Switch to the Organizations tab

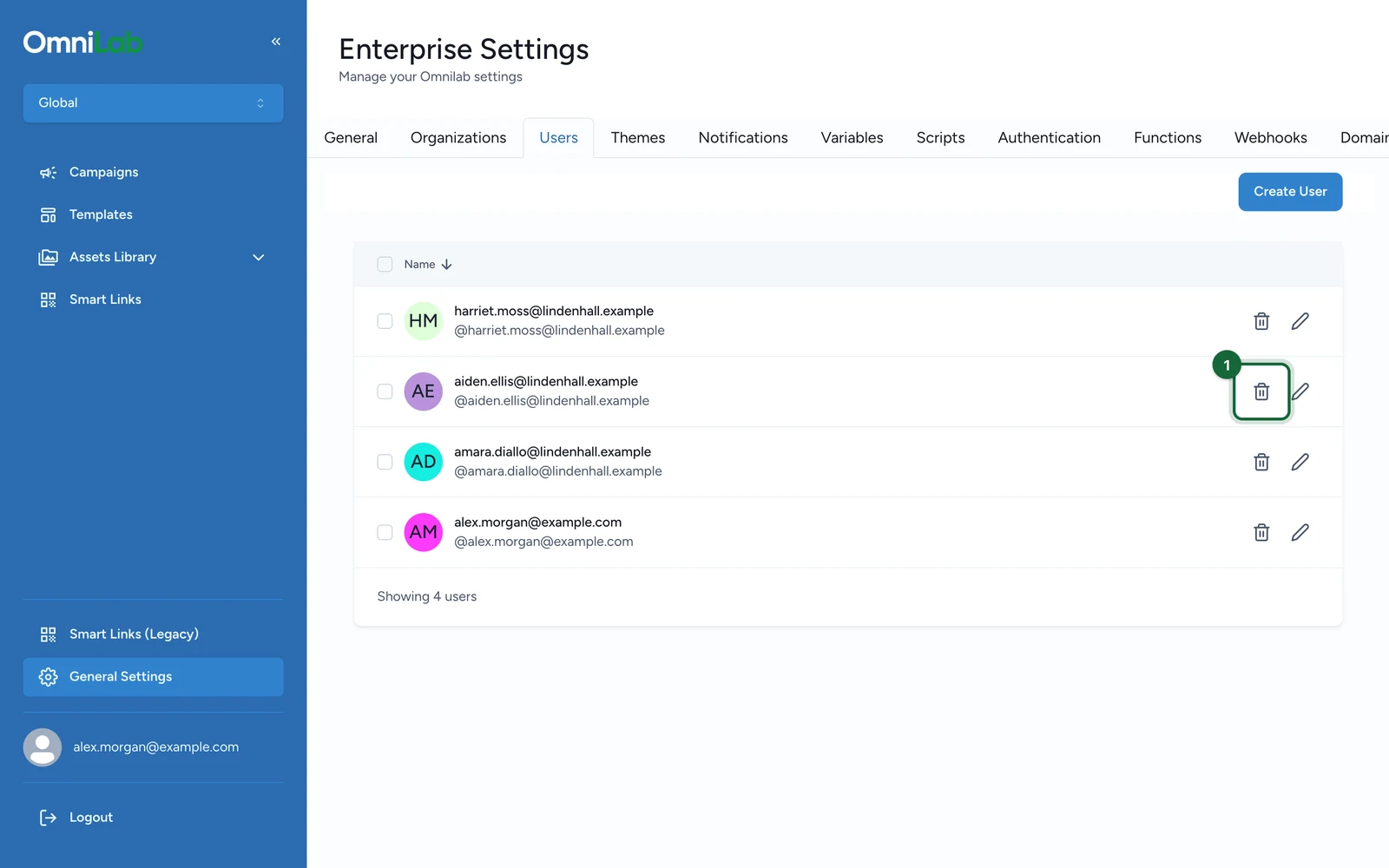pyautogui.click(x=458, y=138)
